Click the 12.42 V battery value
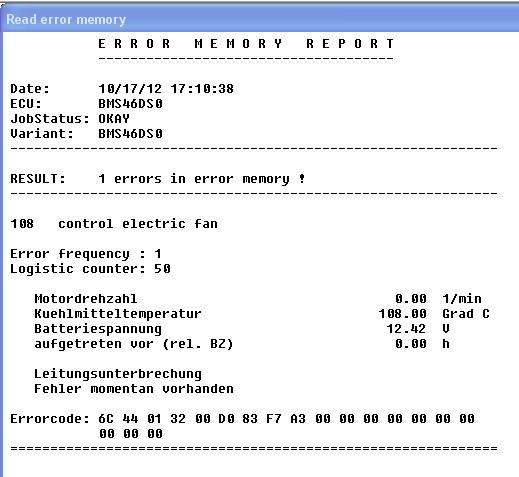 pos(418,329)
